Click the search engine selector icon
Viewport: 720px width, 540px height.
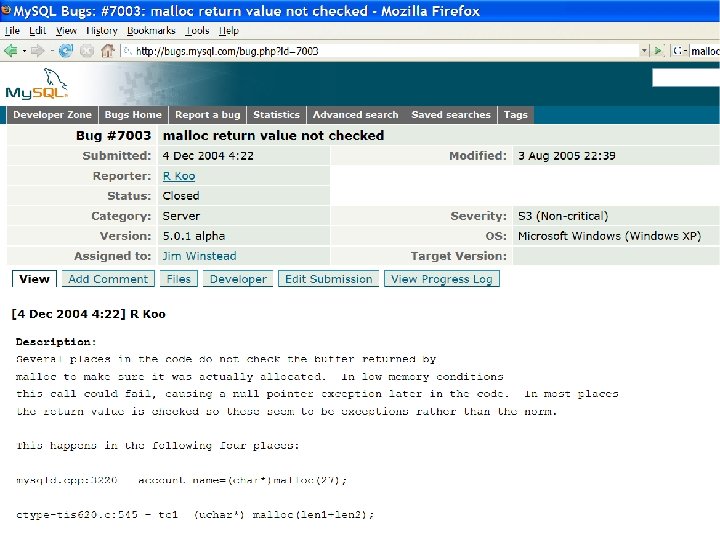coord(680,51)
